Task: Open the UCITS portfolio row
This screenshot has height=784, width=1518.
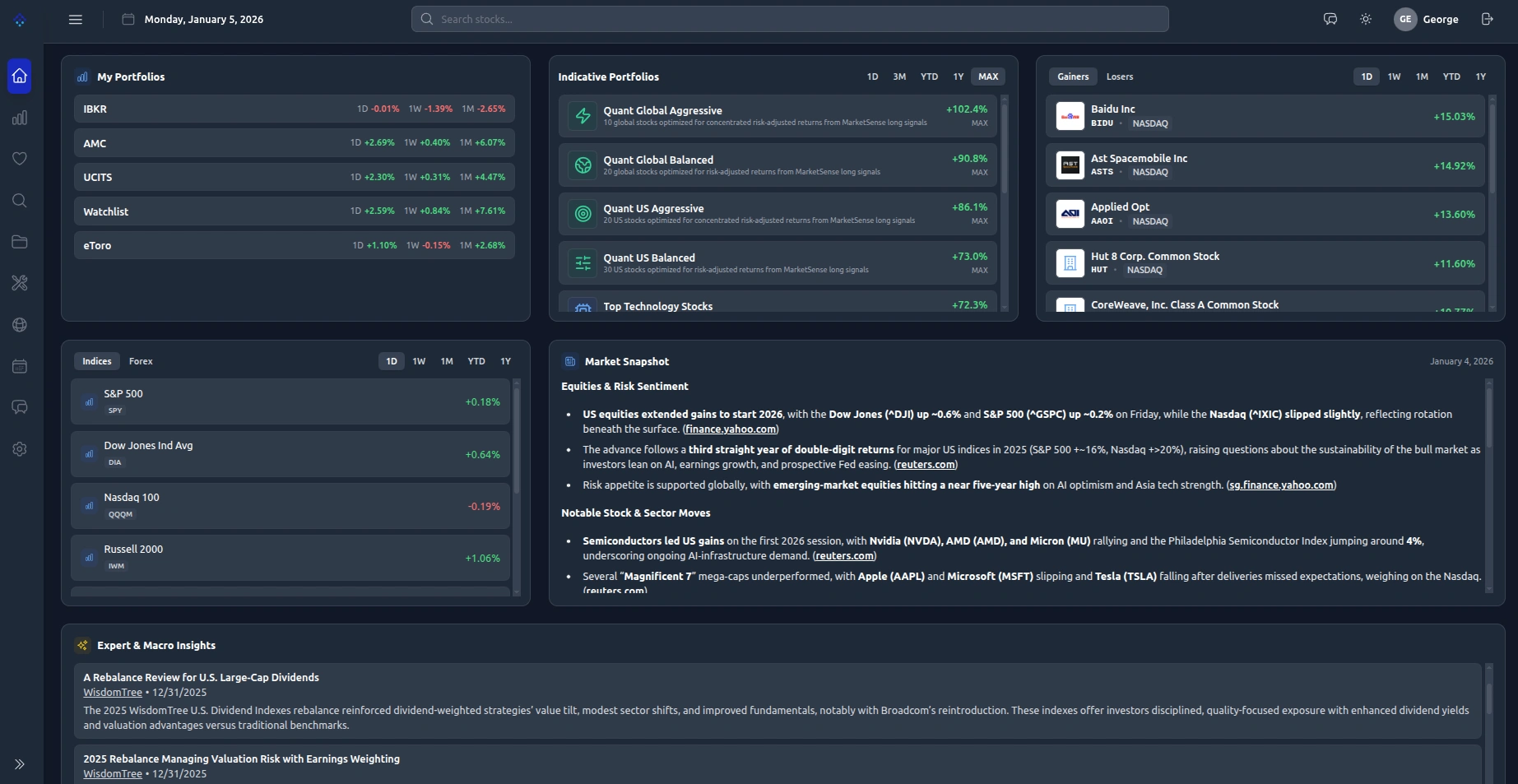Action: click(x=295, y=177)
